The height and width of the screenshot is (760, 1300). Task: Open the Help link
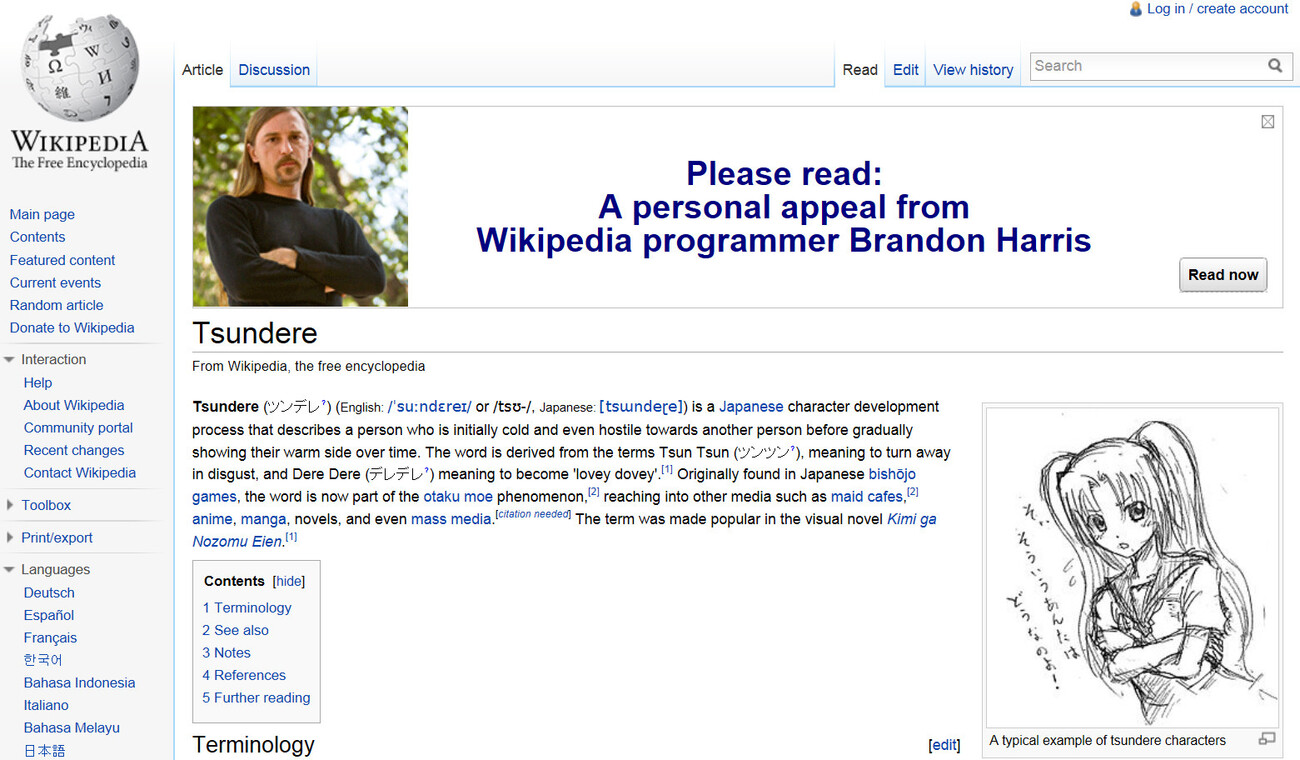click(x=38, y=383)
